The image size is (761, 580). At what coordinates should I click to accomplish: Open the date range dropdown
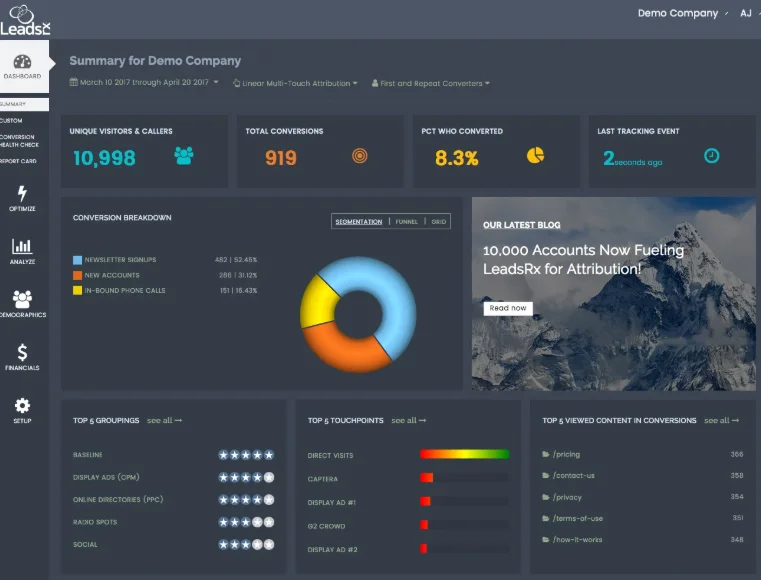[x=144, y=83]
